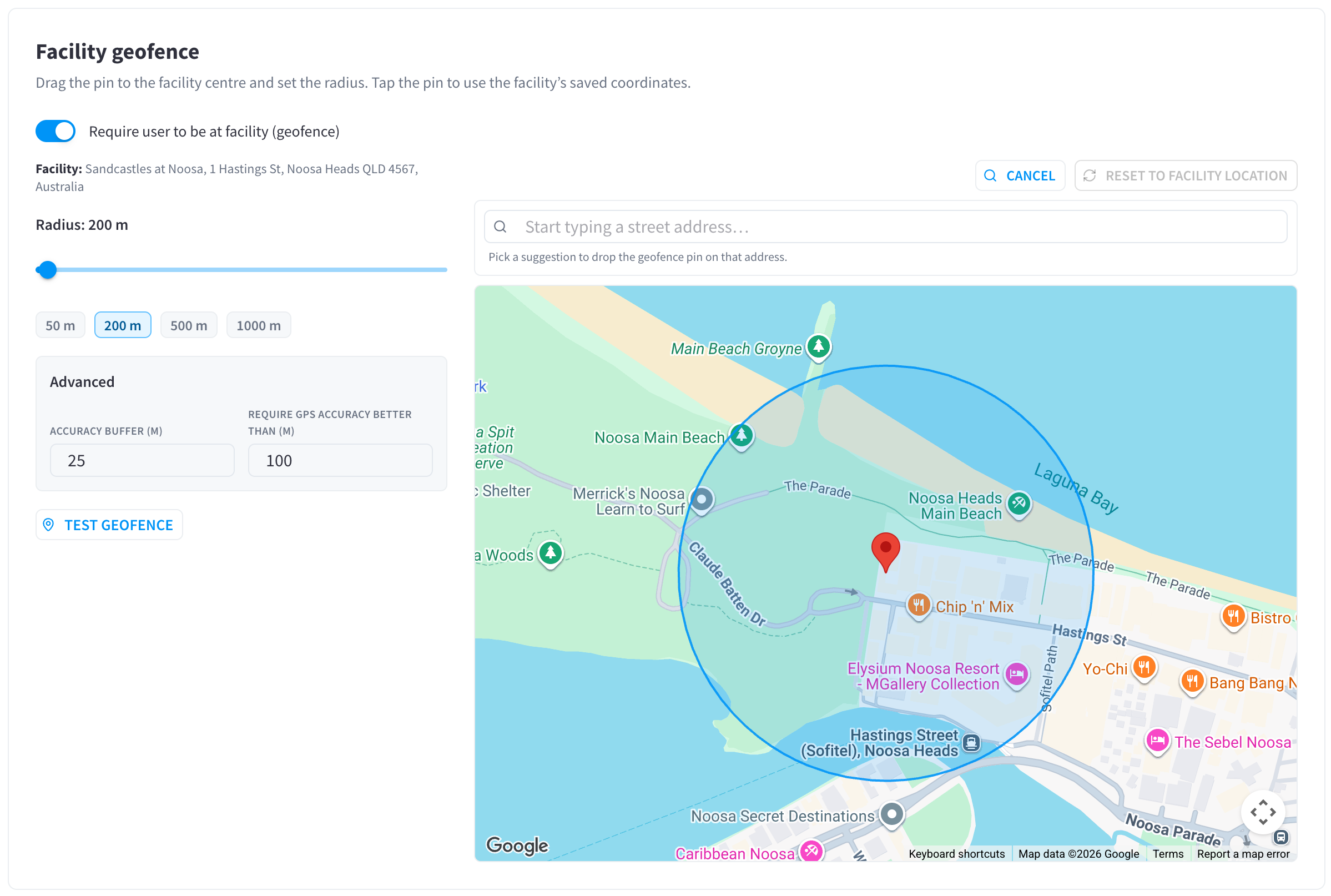1331x896 pixels.
Task: Click the Noosa Woods park marker
Action: (551, 553)
